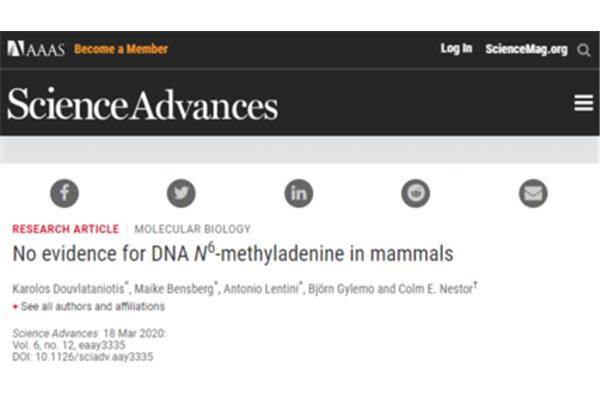Go to ScienceMag.org
The image size is (600, 400).
coord(526,49)
